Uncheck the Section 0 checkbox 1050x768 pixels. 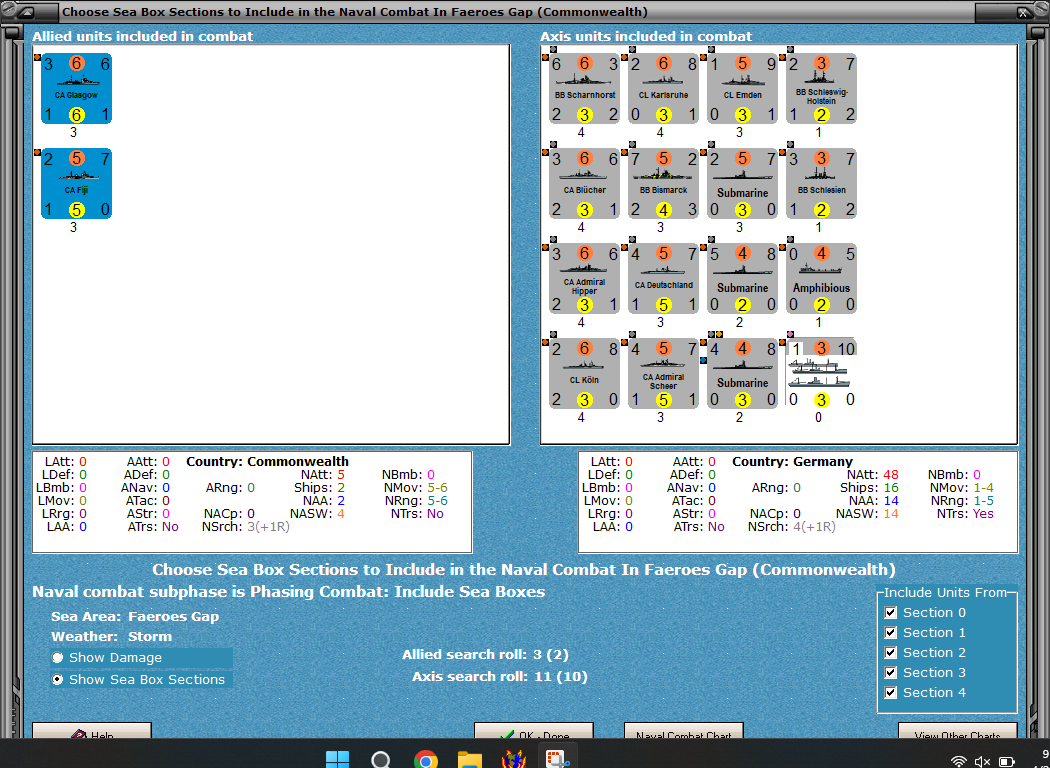(x=891, y=613)
